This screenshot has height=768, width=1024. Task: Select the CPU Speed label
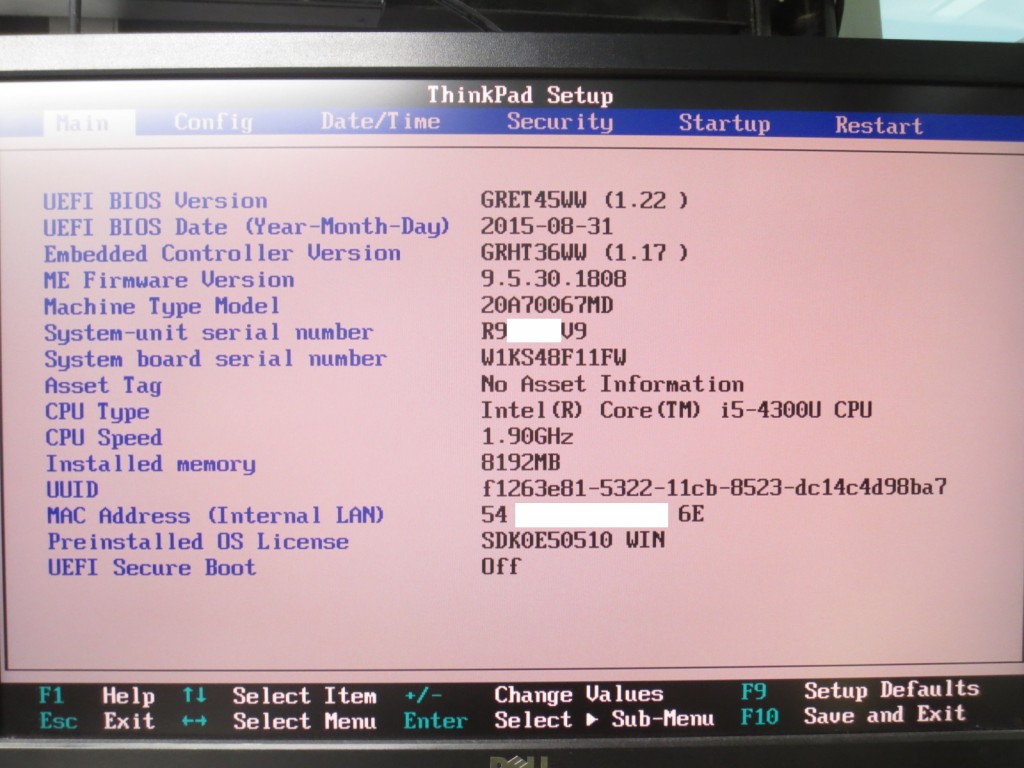(104, 438)
